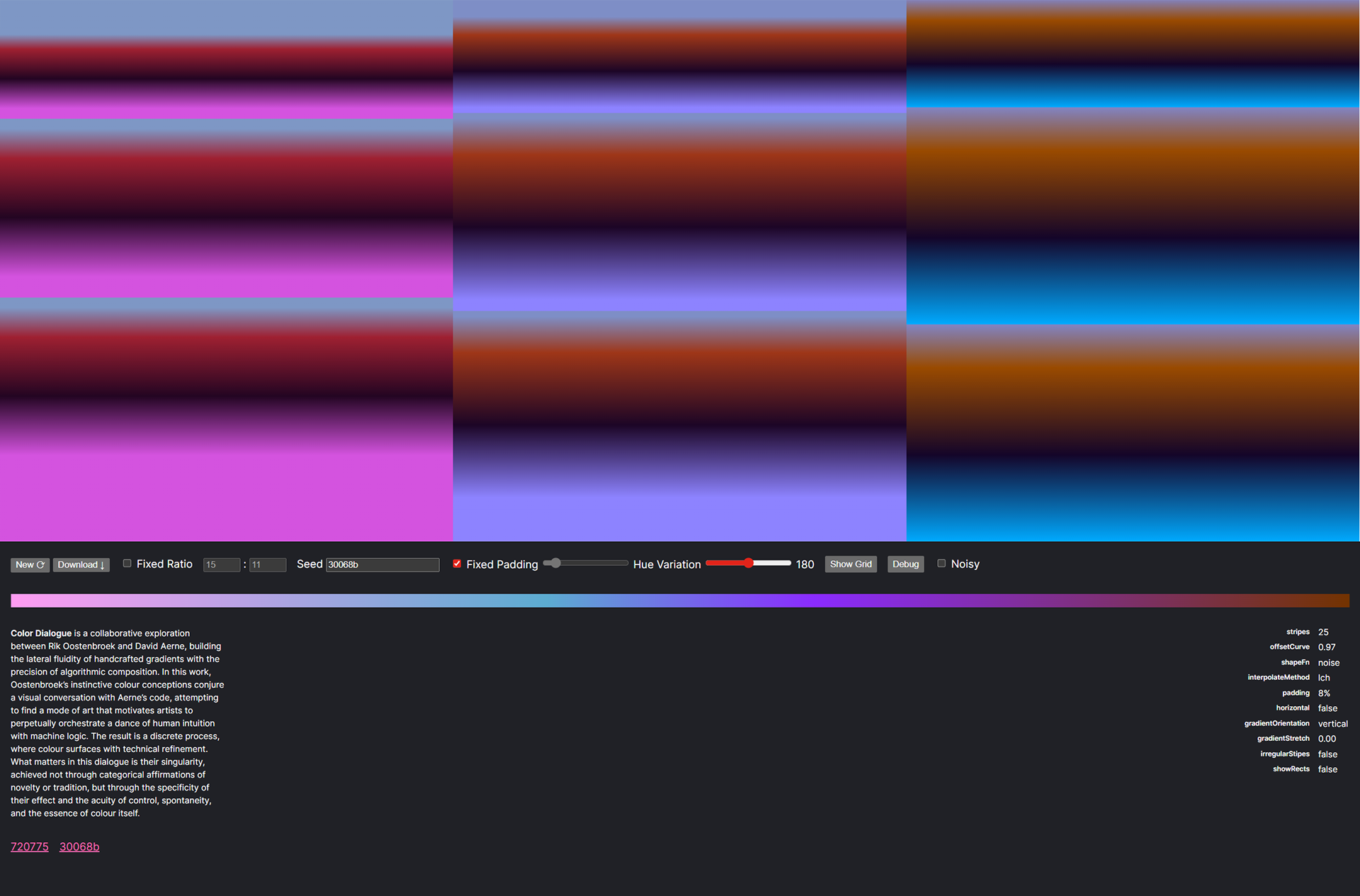The width and height of the screenshot is (1360, 896).
Task: Enable the Noisy checkbox
Action: pyautogui.click(x=941, y=563)
